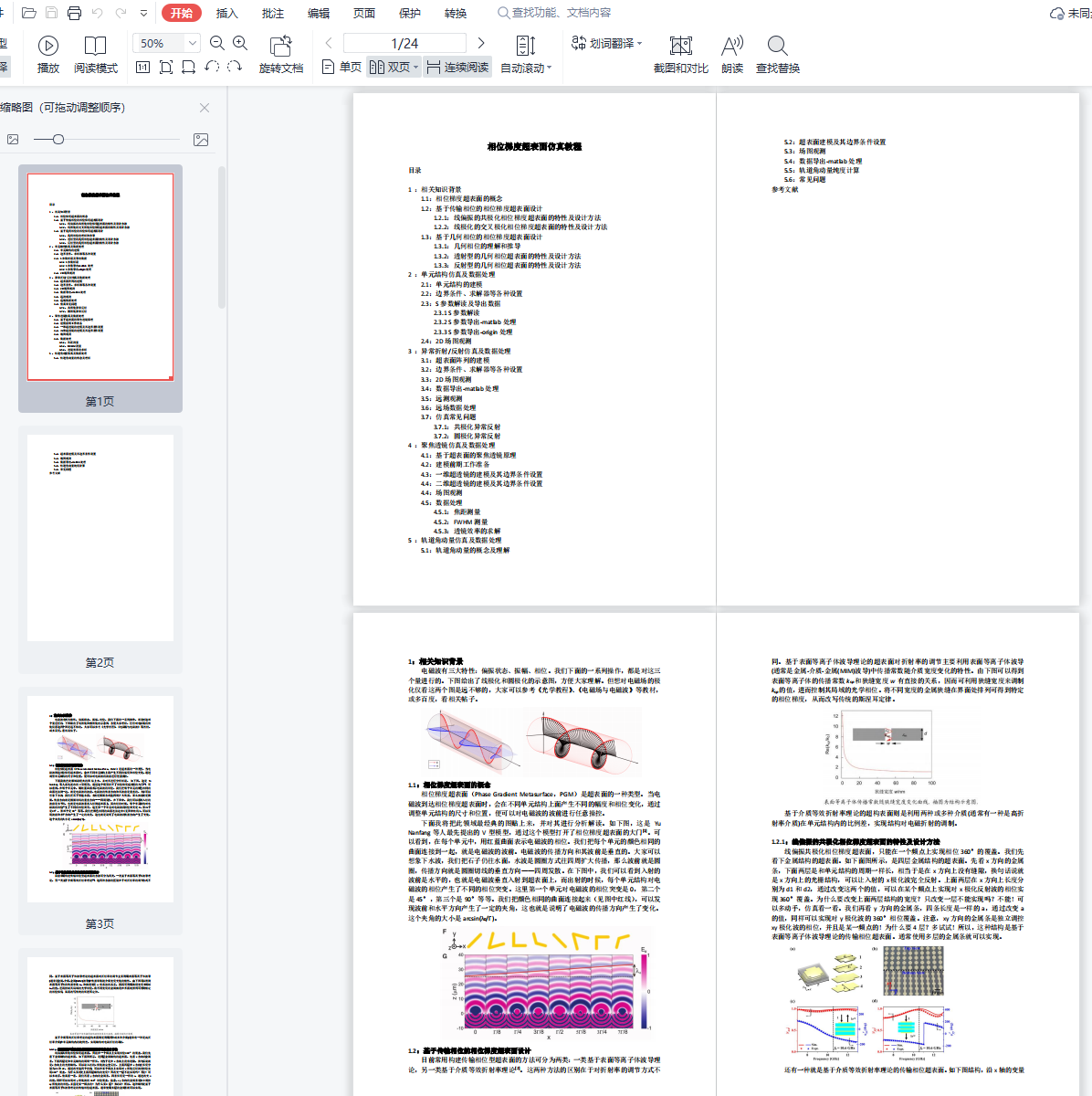The width and height of the screenshot is (1092, 1096).
Task: Click the small thumbnail size icon
Action: click(13, 139)
